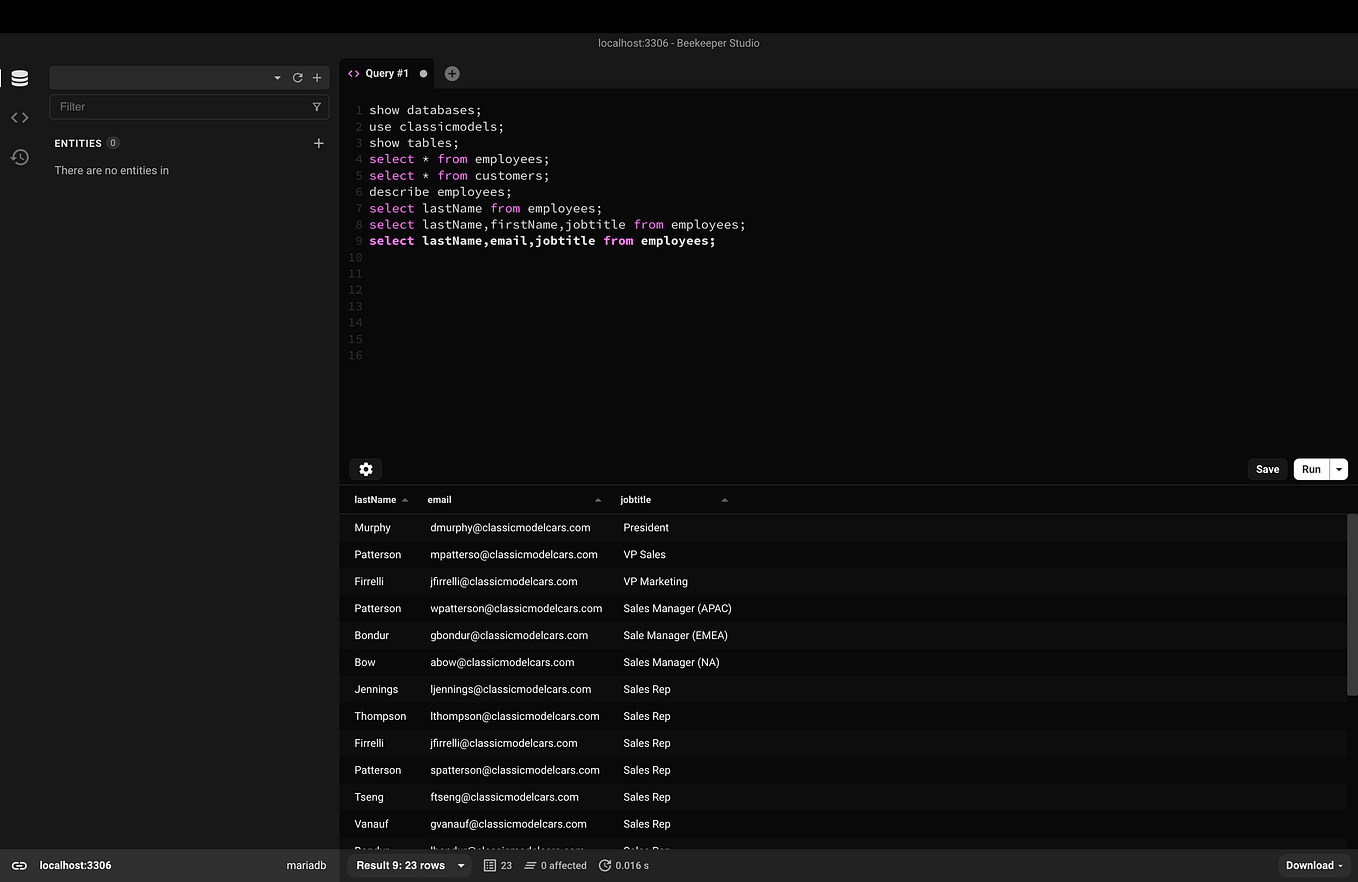
Task: Open the Run button dropdown arrow
Action: 1338,469
